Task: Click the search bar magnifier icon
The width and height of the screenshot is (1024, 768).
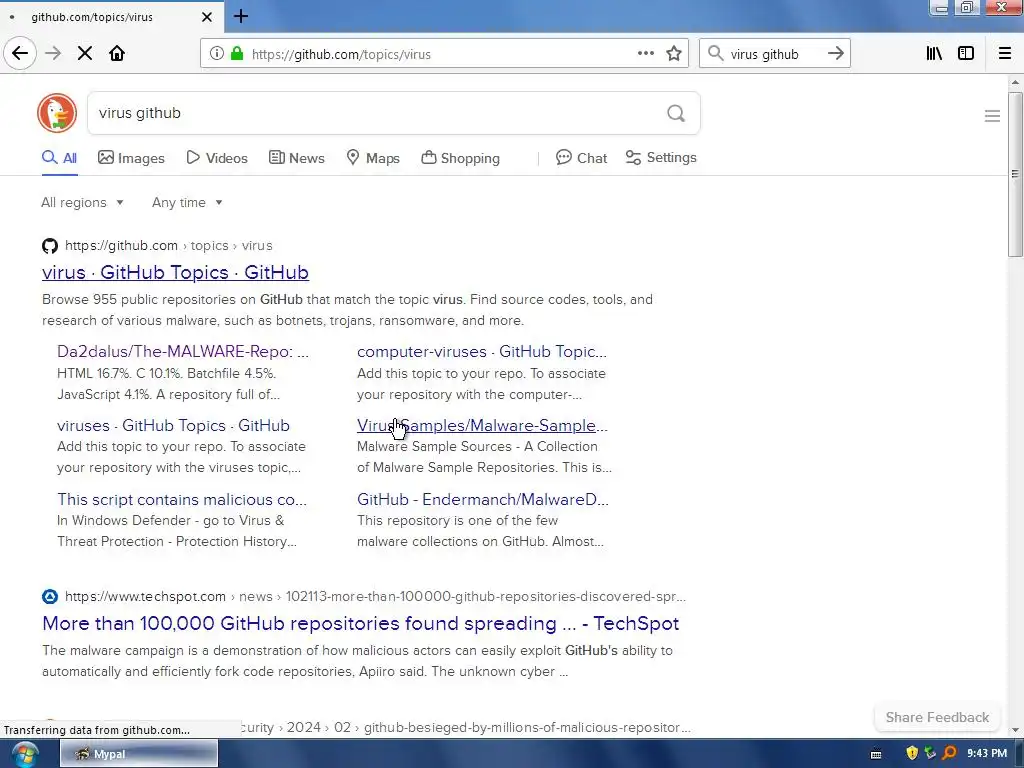Action: tap(716, 54)
